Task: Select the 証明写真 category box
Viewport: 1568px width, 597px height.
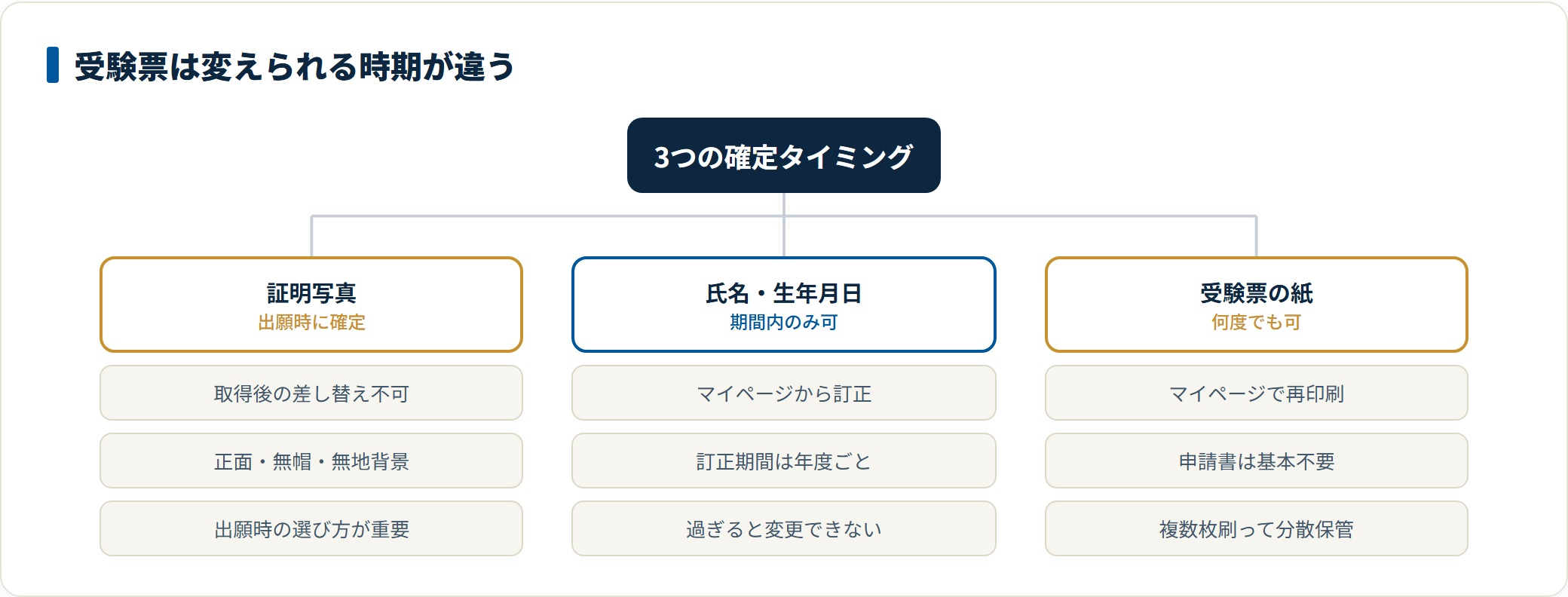Action: click(x=311, y=305)
